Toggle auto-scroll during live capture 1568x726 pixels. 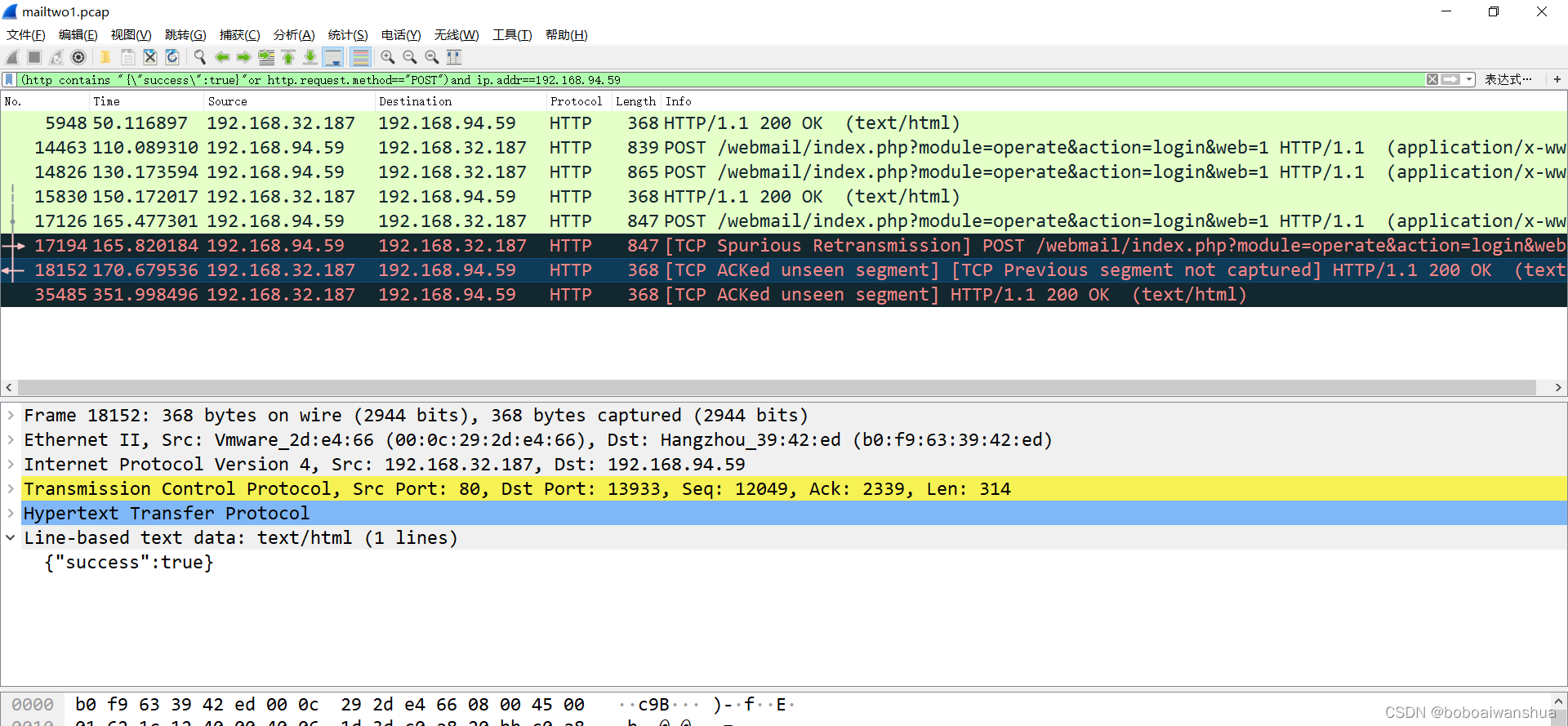pos(333,57)
